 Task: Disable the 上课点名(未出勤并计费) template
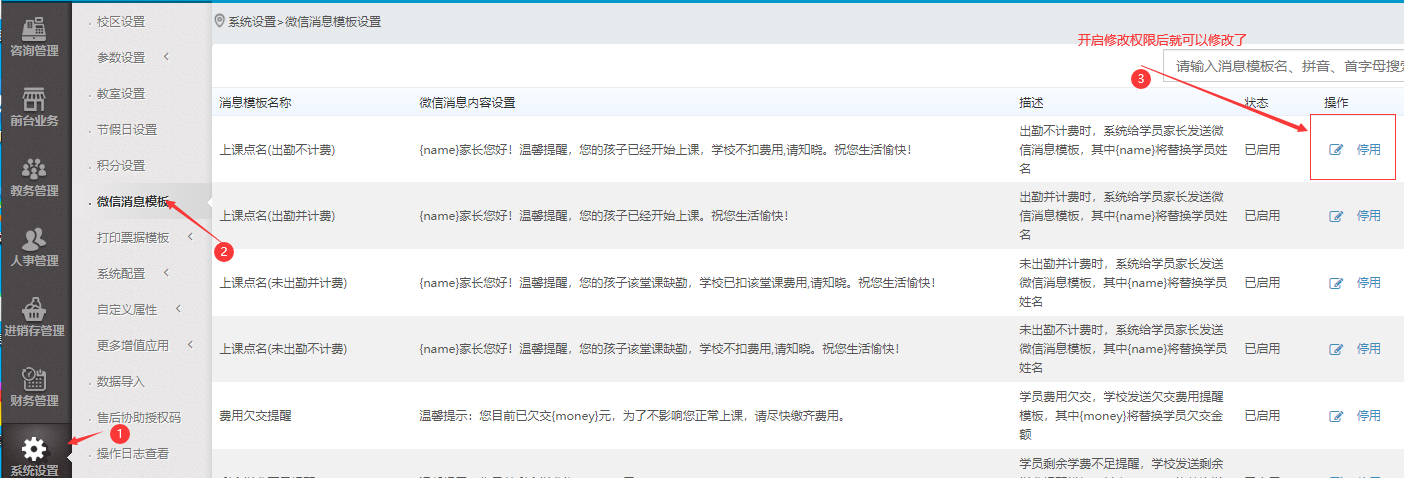point(1369,283)
